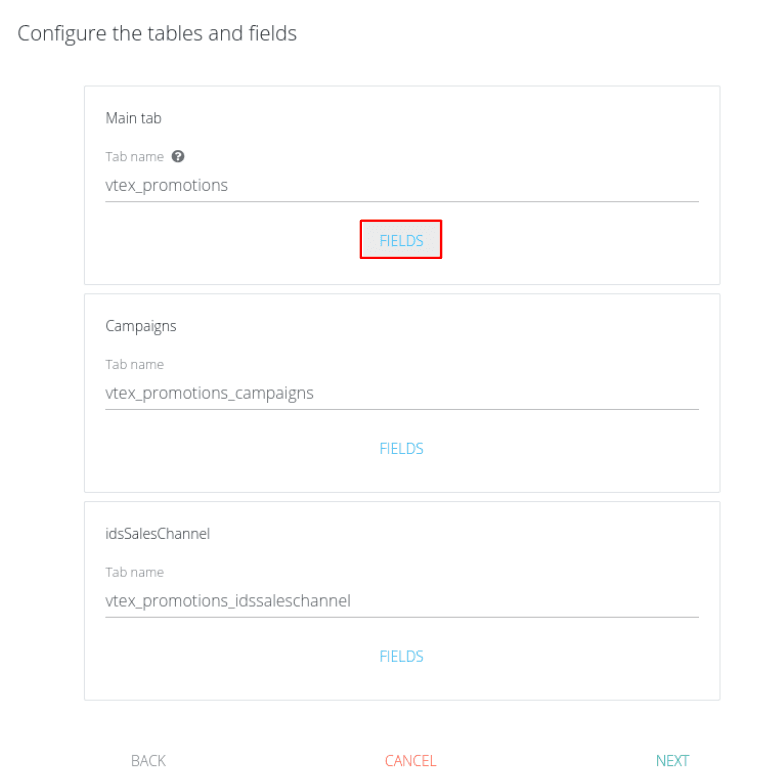Cancel the table configuration
777x779 pixels.
(x=410, y=761)
